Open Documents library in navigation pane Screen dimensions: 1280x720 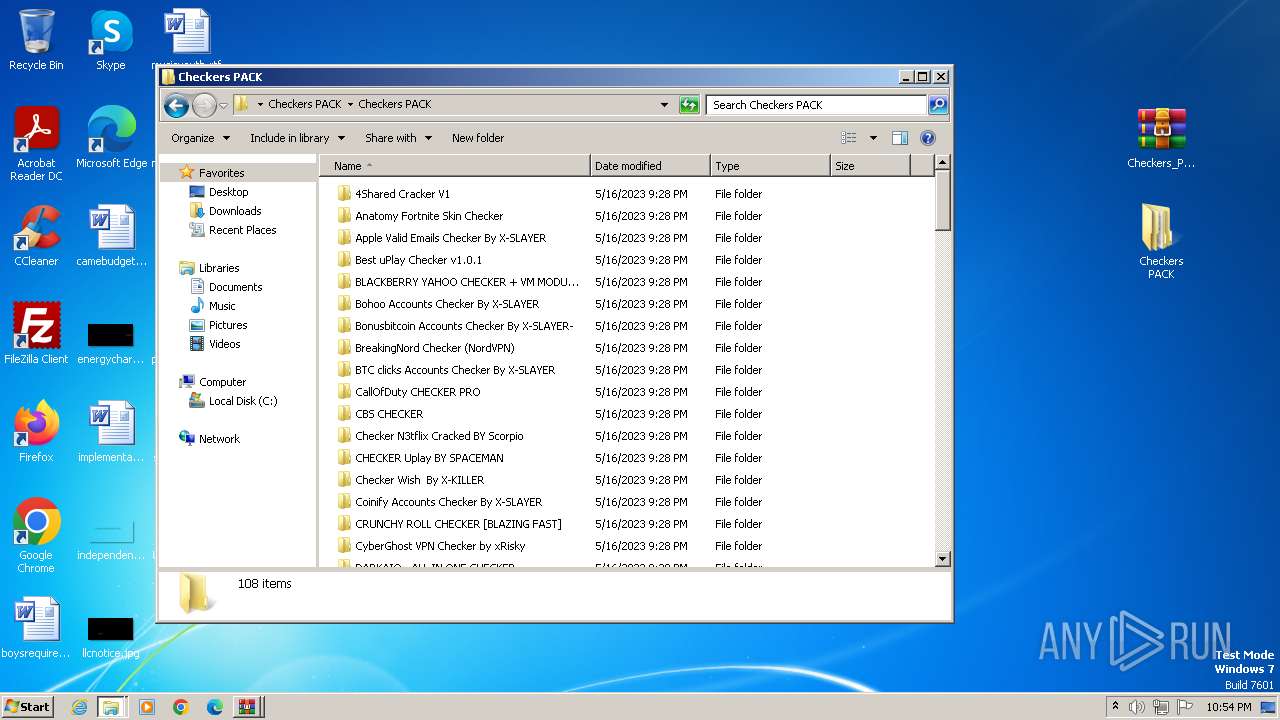[x=235, y=287]
